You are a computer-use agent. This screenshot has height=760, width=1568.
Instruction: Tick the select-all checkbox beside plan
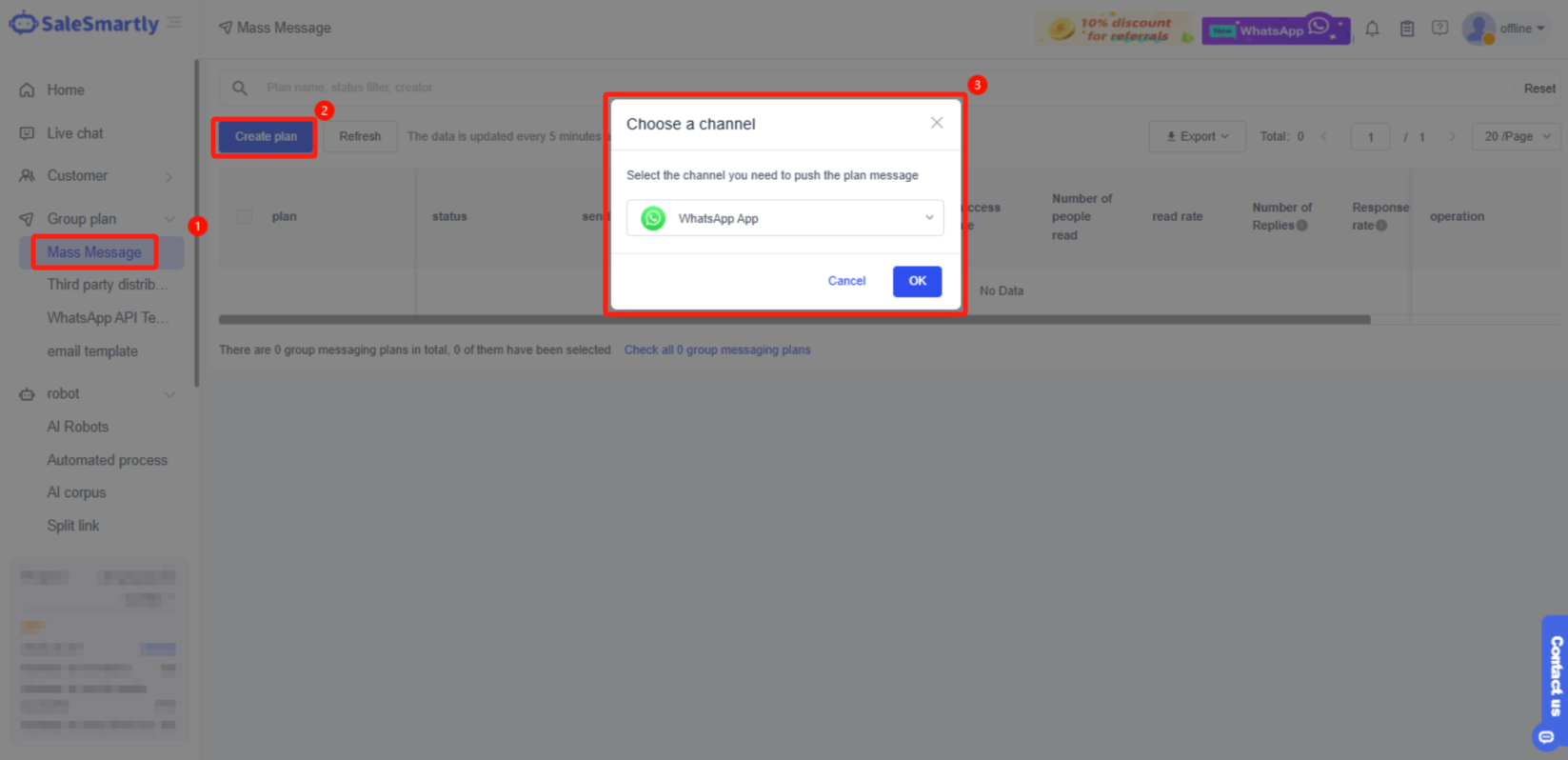point(245,216)
